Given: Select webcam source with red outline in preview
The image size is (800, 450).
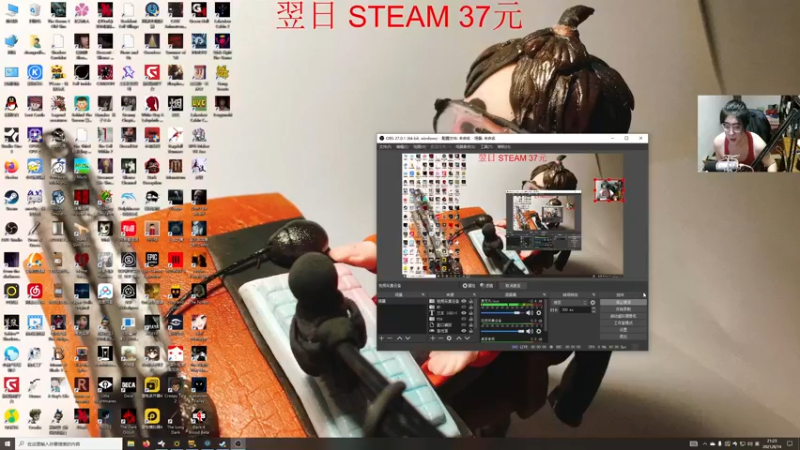Looking at the screenshot, I should (609, 190).
